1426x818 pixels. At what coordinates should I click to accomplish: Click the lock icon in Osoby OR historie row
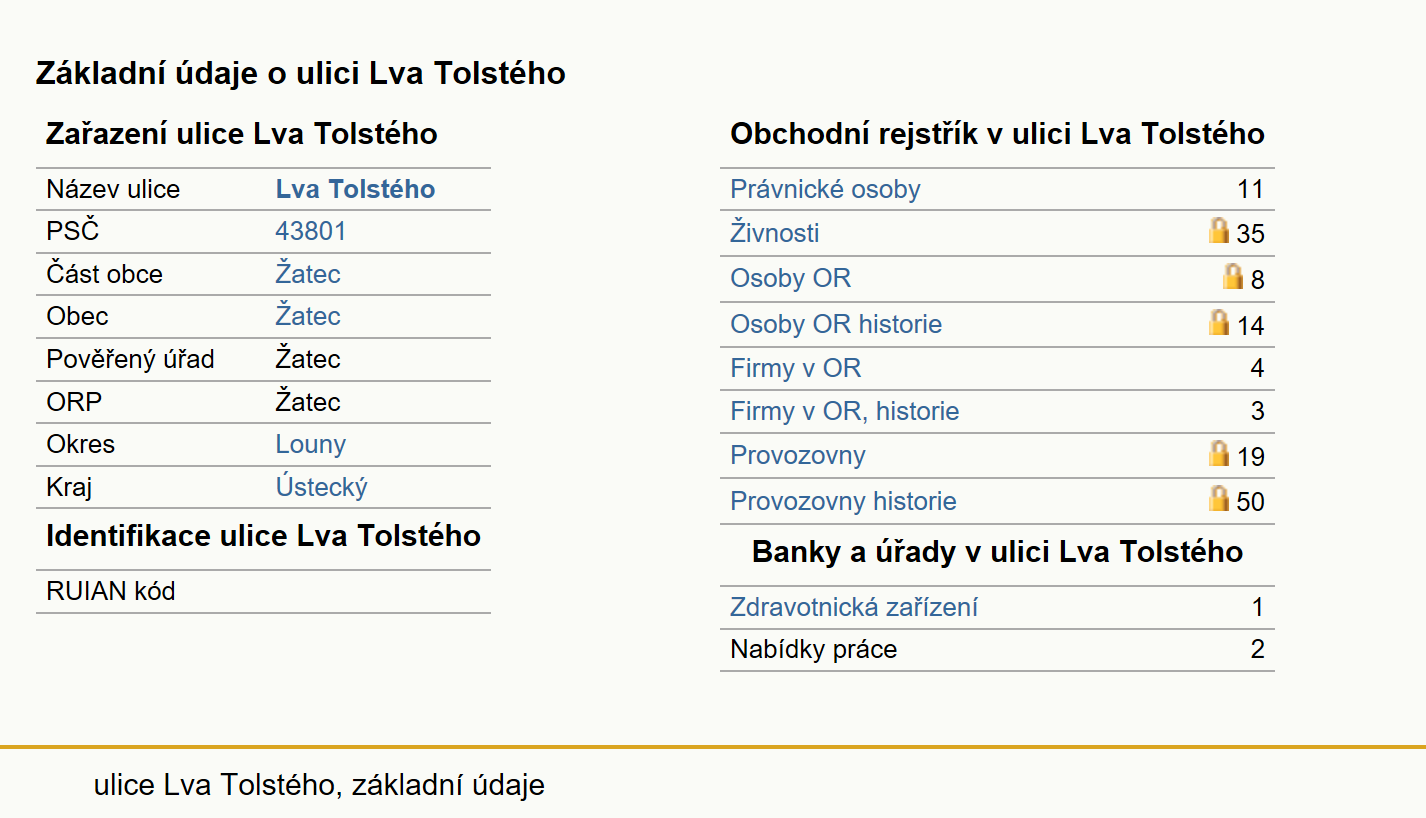coord(1218,322)
